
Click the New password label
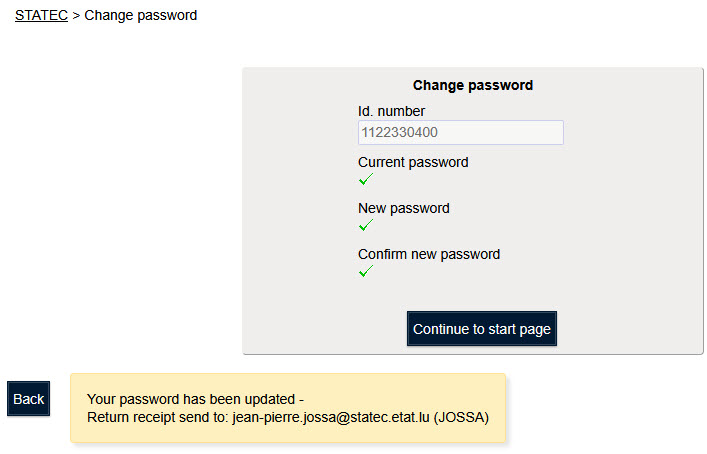(x=404, y=208)
